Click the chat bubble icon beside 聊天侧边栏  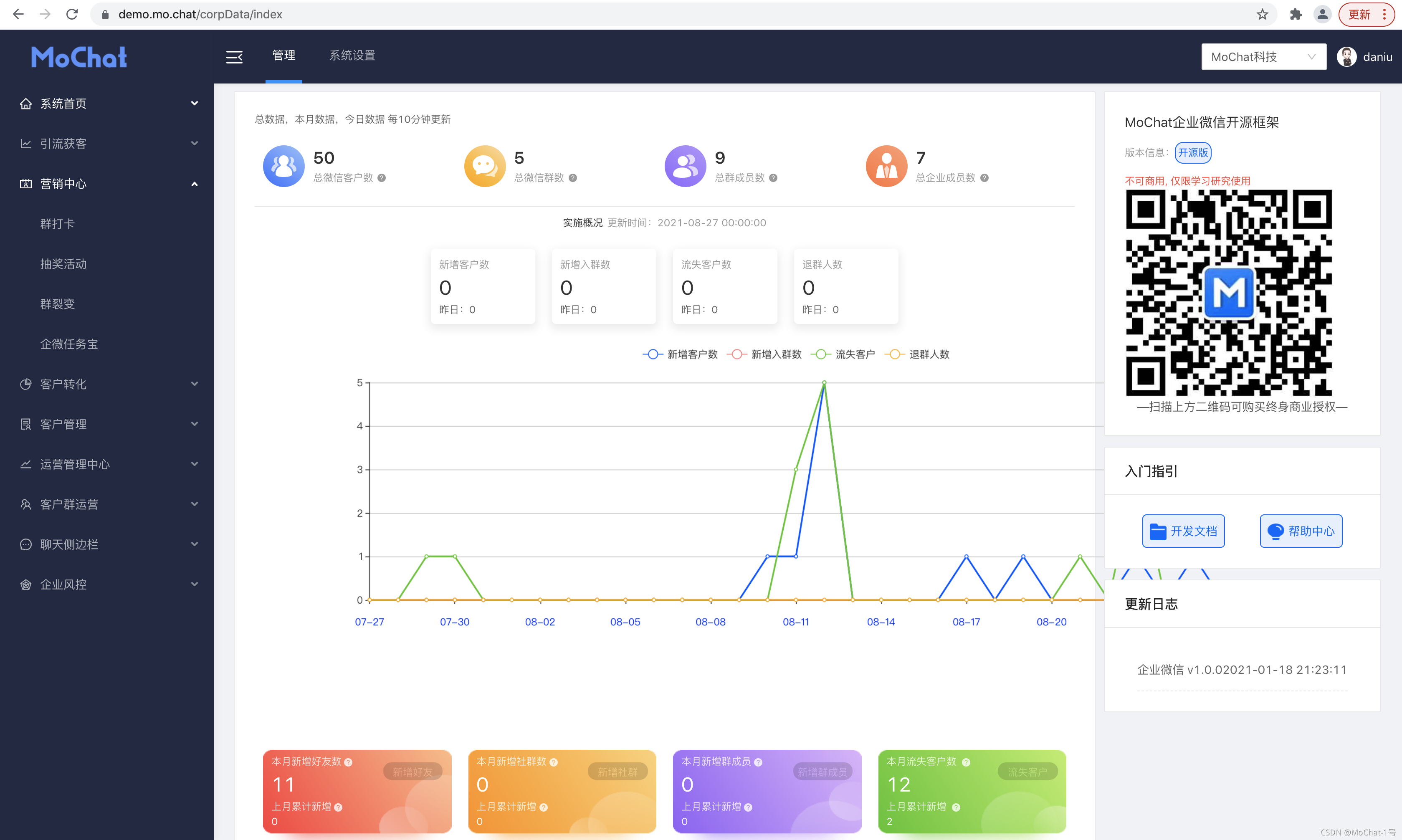tap(25, 544)
